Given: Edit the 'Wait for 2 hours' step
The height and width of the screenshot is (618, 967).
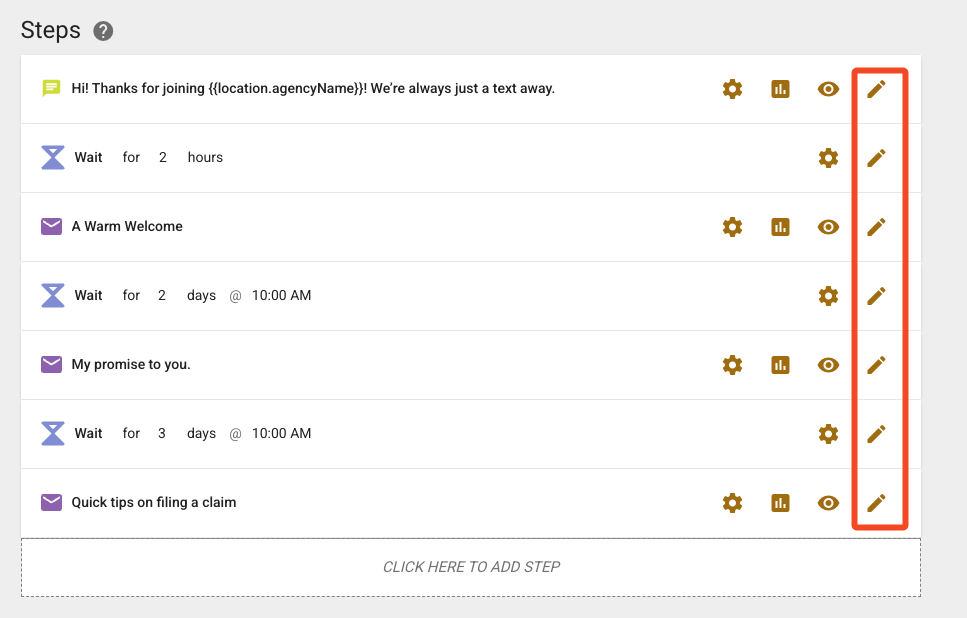Looking at the screenshot, I should point(876,158).
